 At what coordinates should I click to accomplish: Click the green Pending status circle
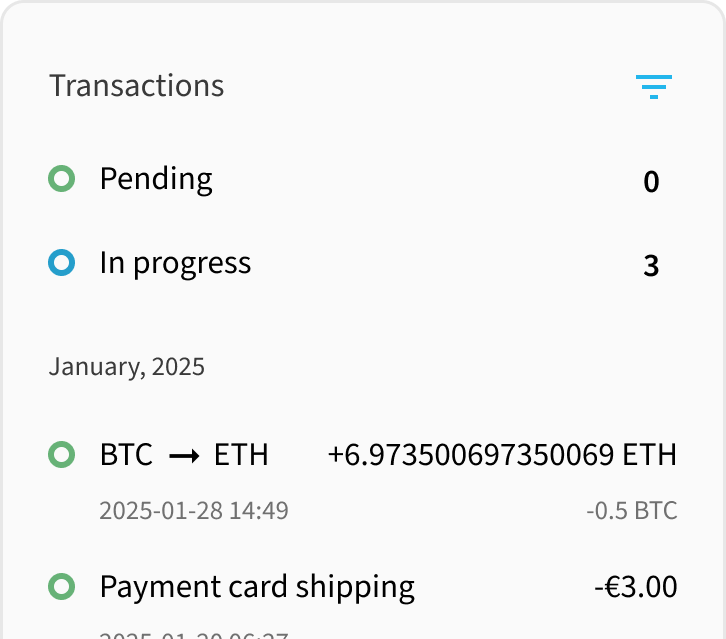point(62,178)
